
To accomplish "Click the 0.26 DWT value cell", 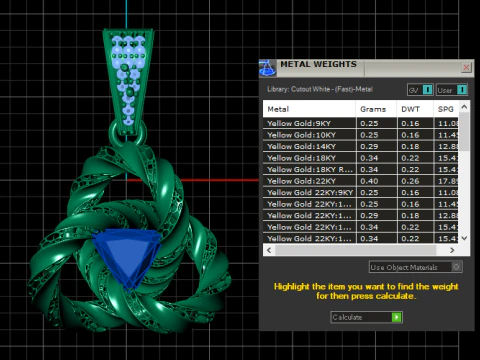I will (x=415, y=181).
